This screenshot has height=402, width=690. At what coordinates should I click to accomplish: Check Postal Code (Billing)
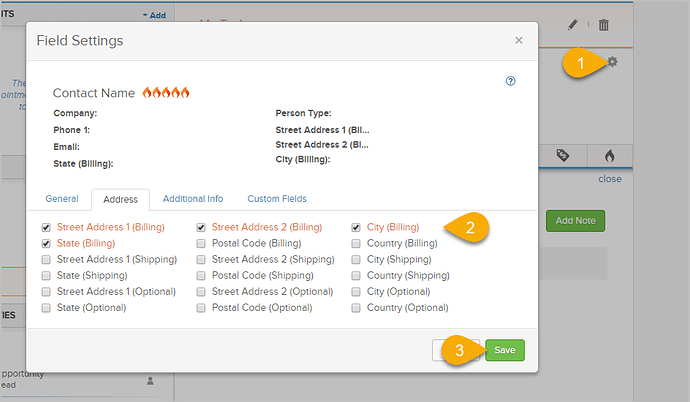coord(201,243)
